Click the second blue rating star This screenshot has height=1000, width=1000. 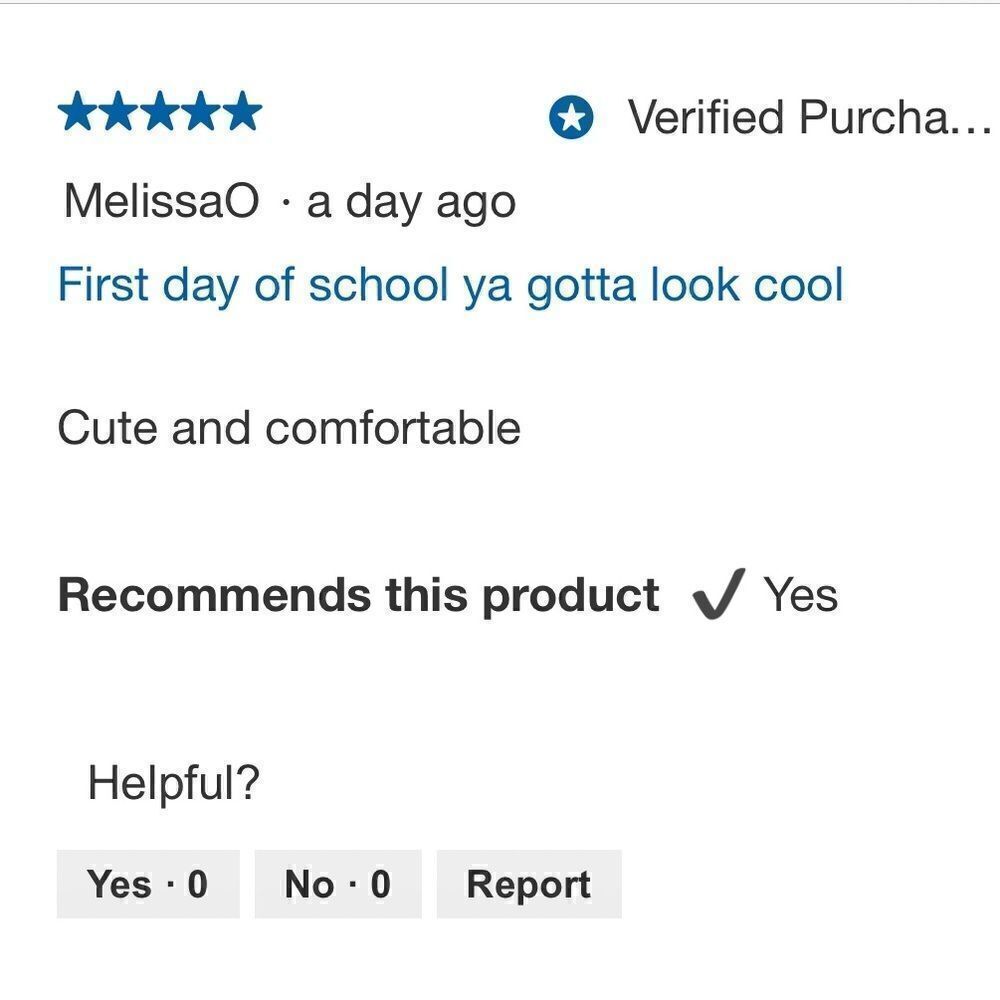coord(119,111)
